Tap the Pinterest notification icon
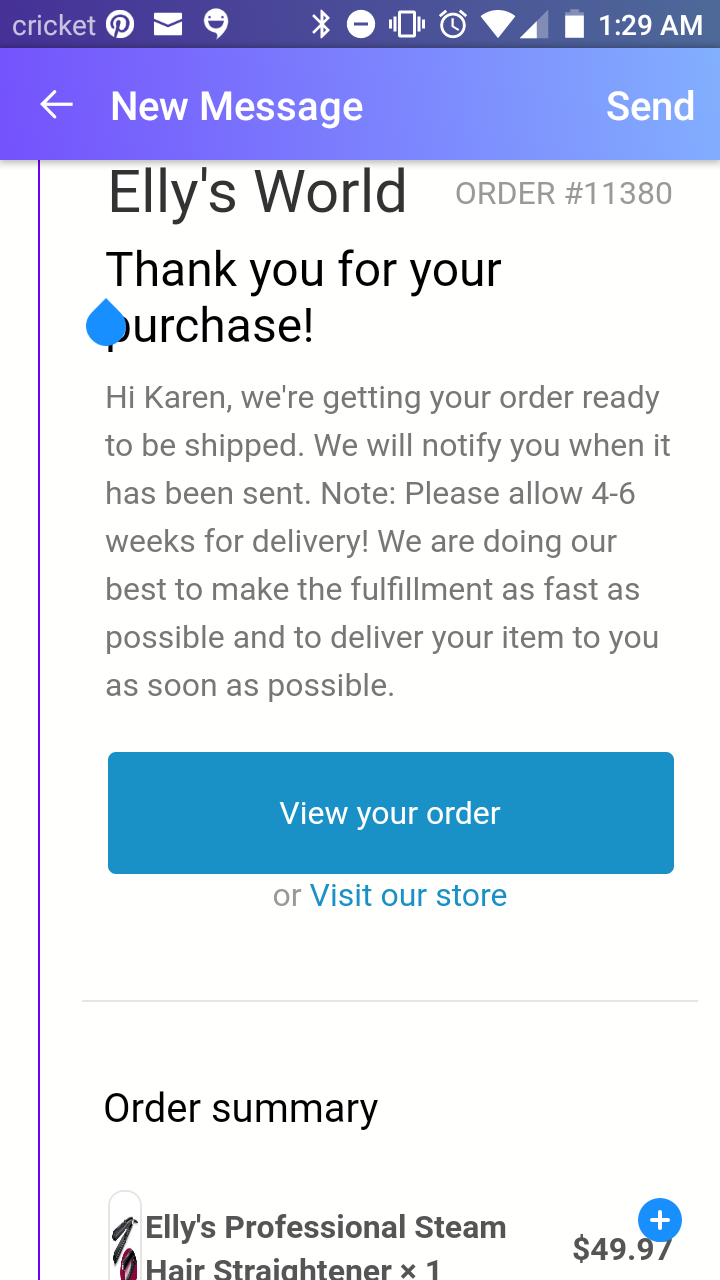Screen dimensions: 720x1280 point(119,24)
